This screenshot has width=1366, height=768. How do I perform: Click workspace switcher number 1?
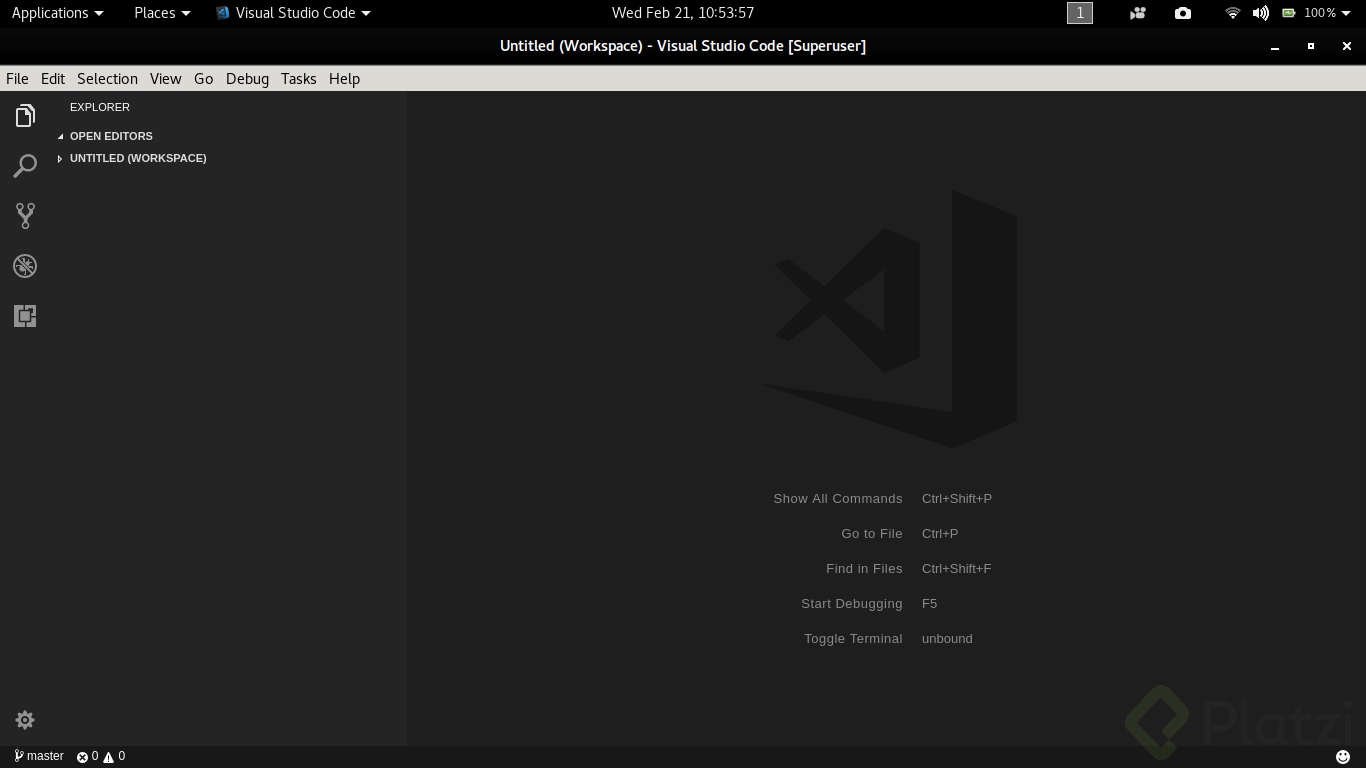click(1080, 13)
